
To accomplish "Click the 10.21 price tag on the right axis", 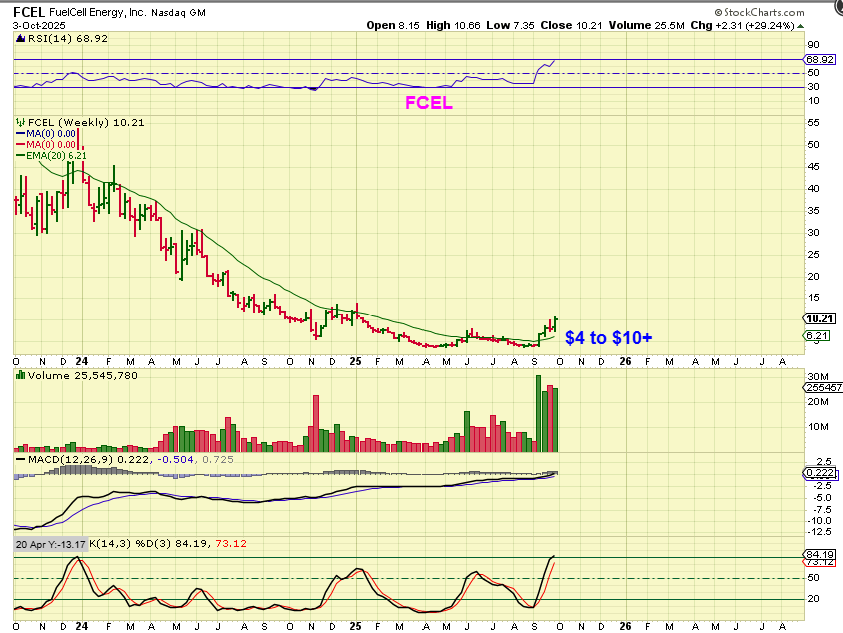I will 820,318.
